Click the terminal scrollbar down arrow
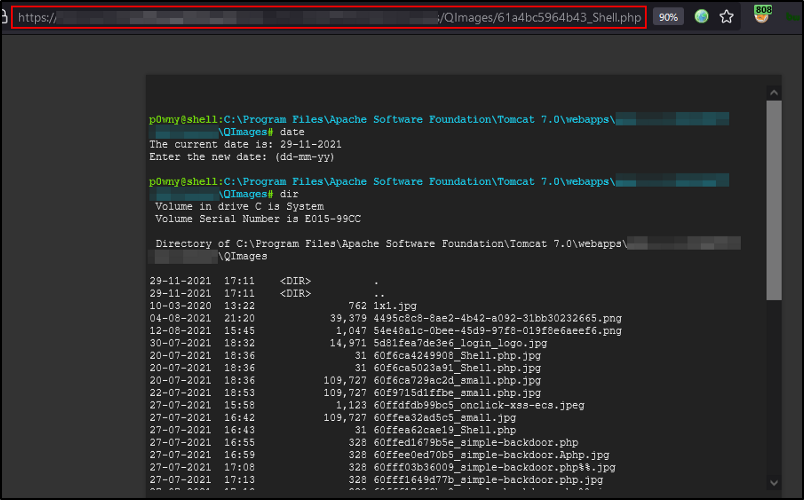Viewport: 804px width, 500px height. [x=774, y=483]
